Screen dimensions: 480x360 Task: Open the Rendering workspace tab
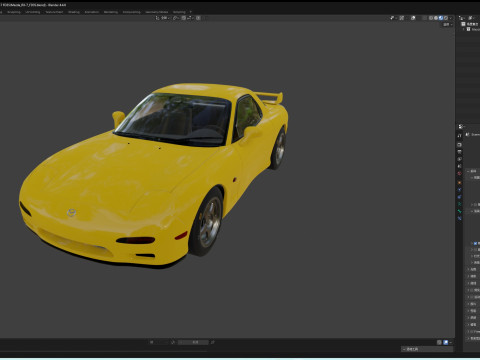click(x=111, y=12)
